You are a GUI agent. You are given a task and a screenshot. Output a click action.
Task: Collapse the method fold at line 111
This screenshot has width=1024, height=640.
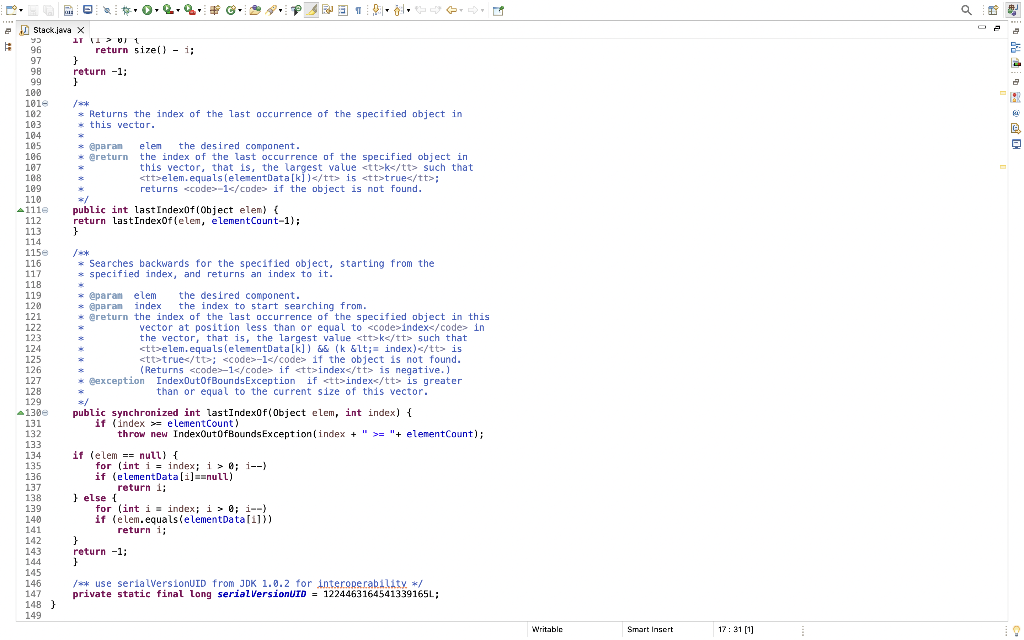tap(45, 210)
